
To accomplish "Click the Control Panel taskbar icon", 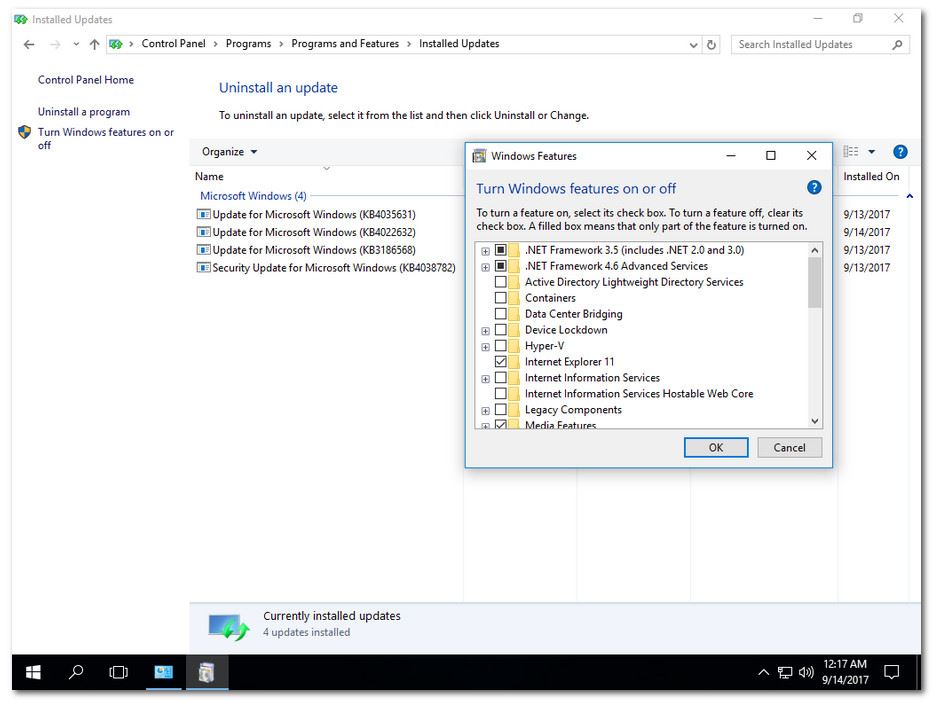I will (x=163, y=672).
